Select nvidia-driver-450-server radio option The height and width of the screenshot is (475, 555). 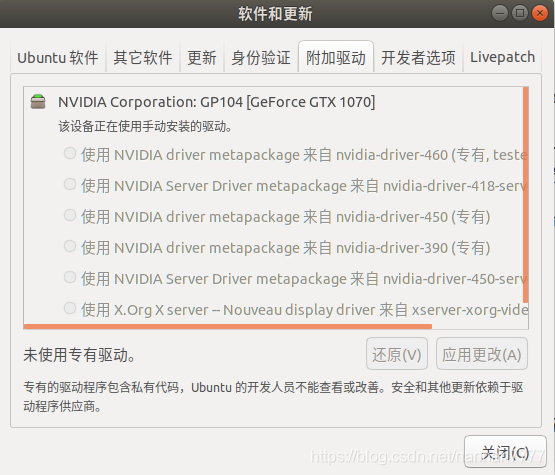tap(70, 277)
